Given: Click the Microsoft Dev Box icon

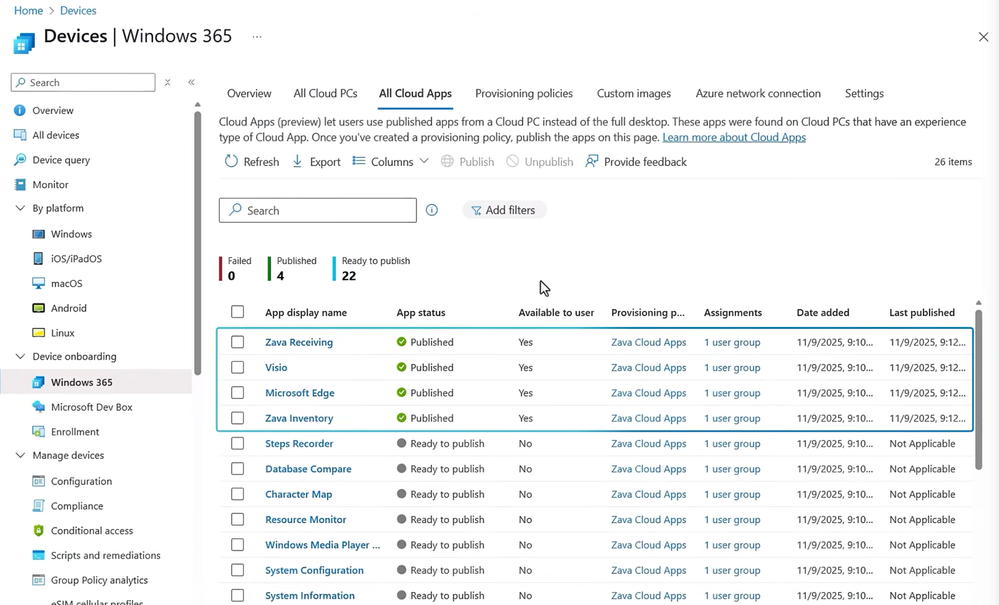Looking at the screenshot, I should point(39,407).
